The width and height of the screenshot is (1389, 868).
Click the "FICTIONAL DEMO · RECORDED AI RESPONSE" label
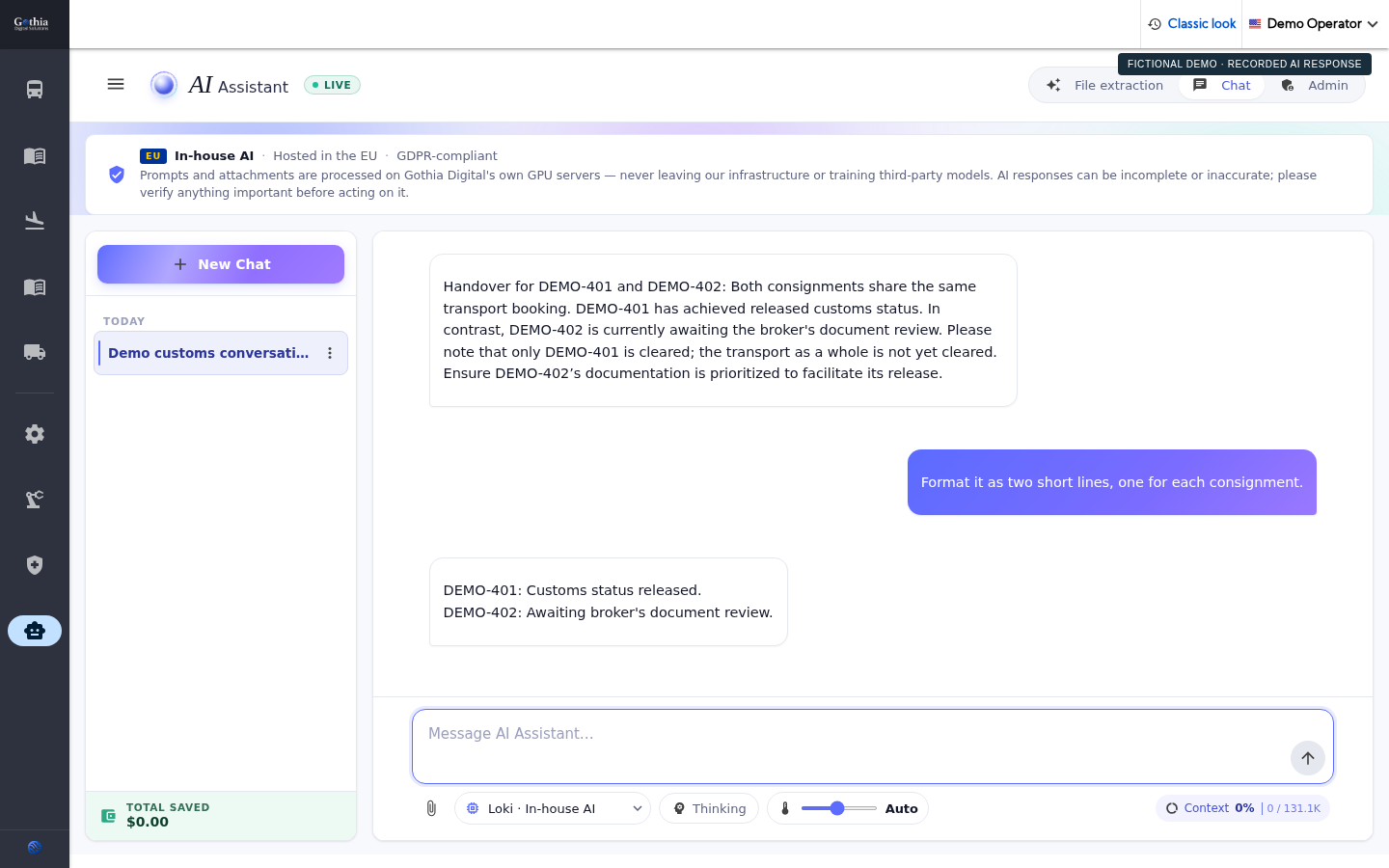1244,64
